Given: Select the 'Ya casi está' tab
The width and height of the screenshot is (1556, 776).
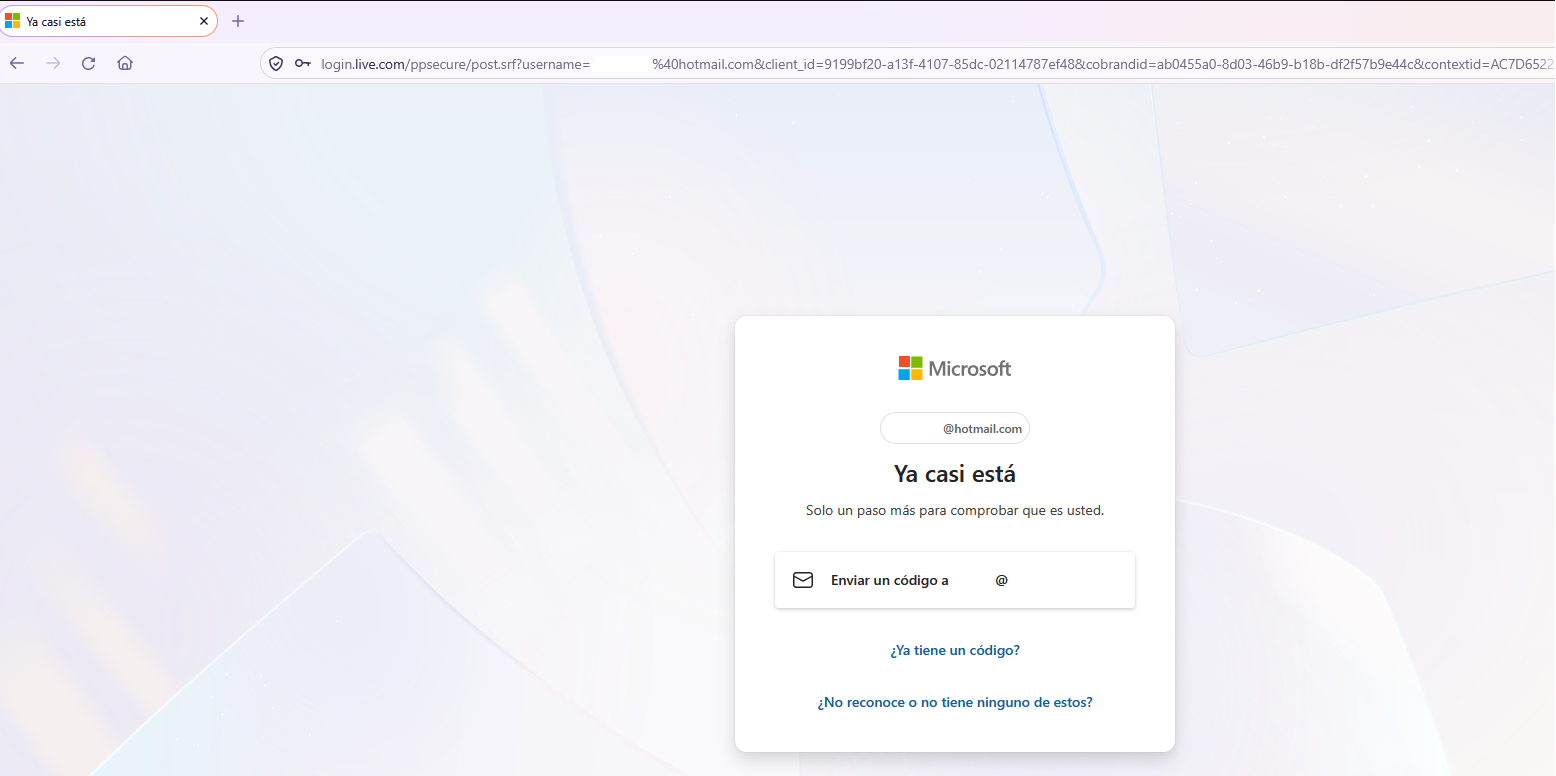Looking at the screenshot, I should [108, 21].
